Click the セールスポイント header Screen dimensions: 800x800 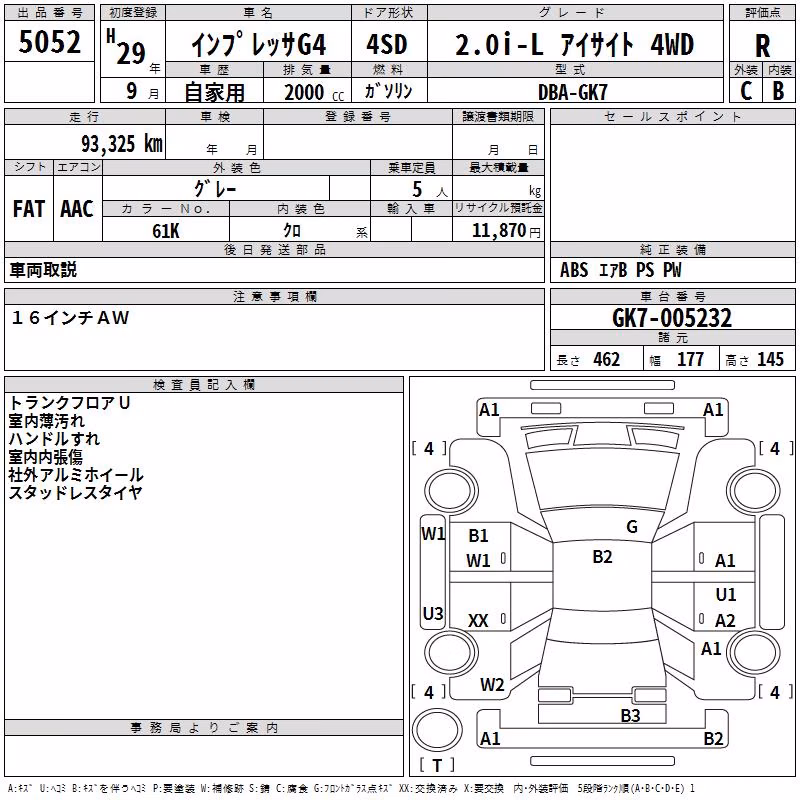point(672,117)
